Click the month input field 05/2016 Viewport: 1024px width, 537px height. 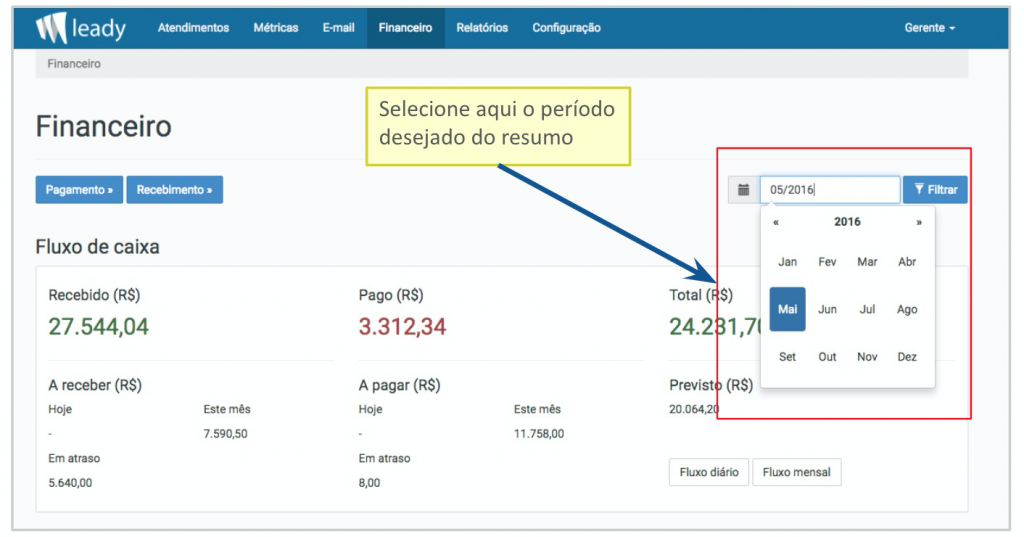pos(830,189)
